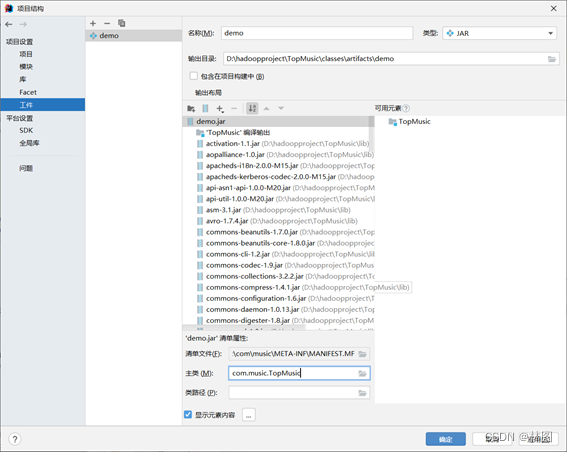Viewport: 567px width, 452px height.
Task: Move element down in layout
Action: tap(281, 108)
